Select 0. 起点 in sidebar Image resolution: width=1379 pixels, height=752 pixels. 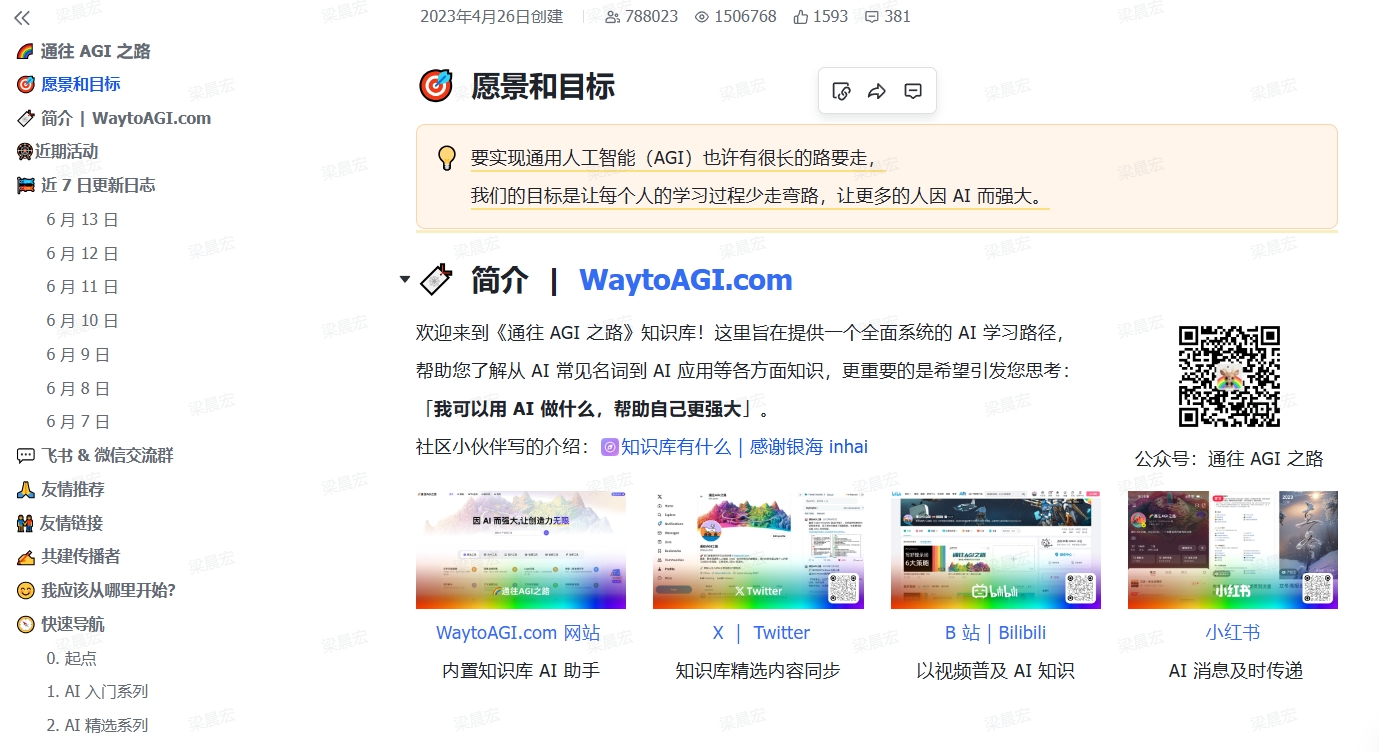point(72,658)
